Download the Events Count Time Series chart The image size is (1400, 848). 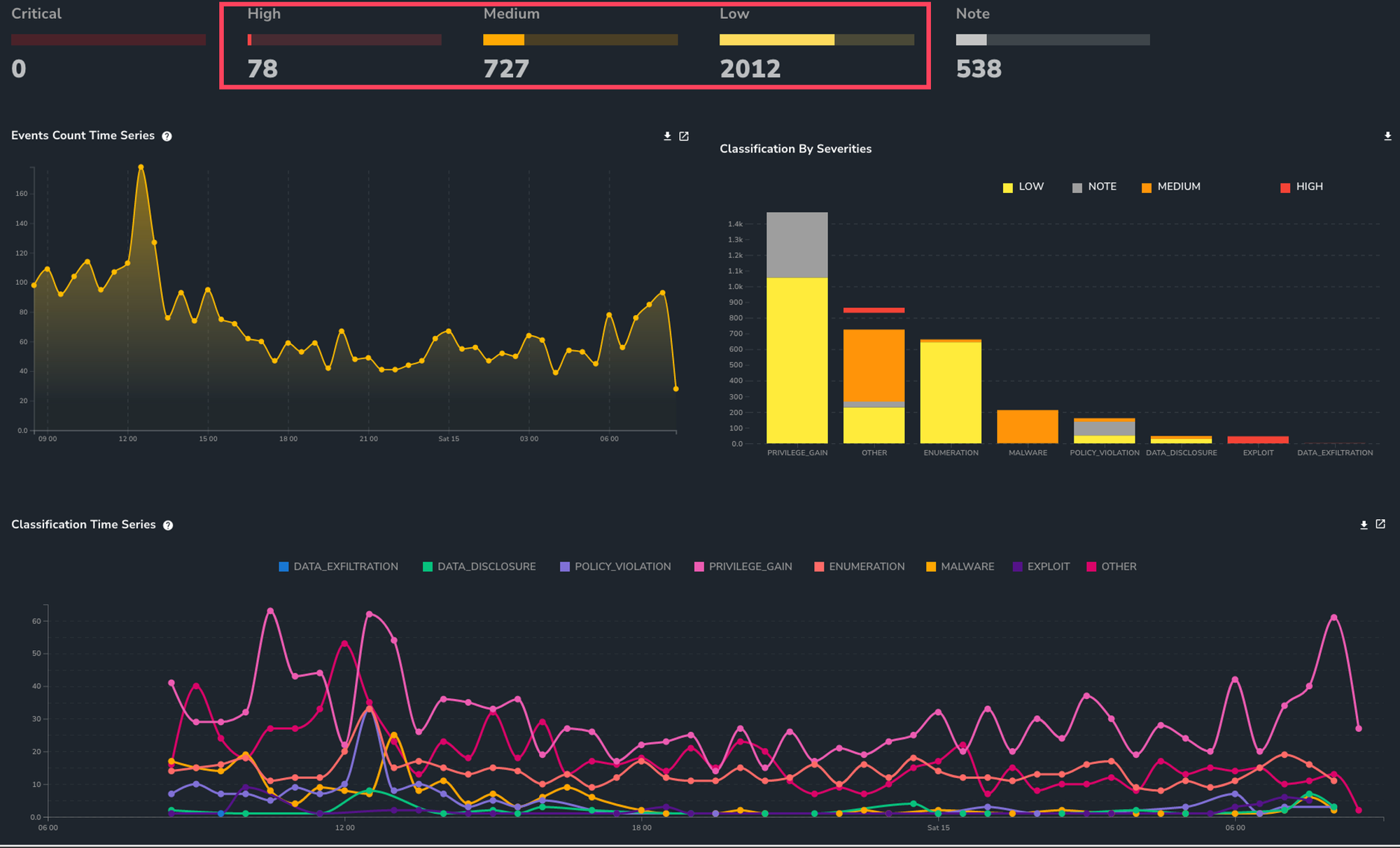click(667, 136)
